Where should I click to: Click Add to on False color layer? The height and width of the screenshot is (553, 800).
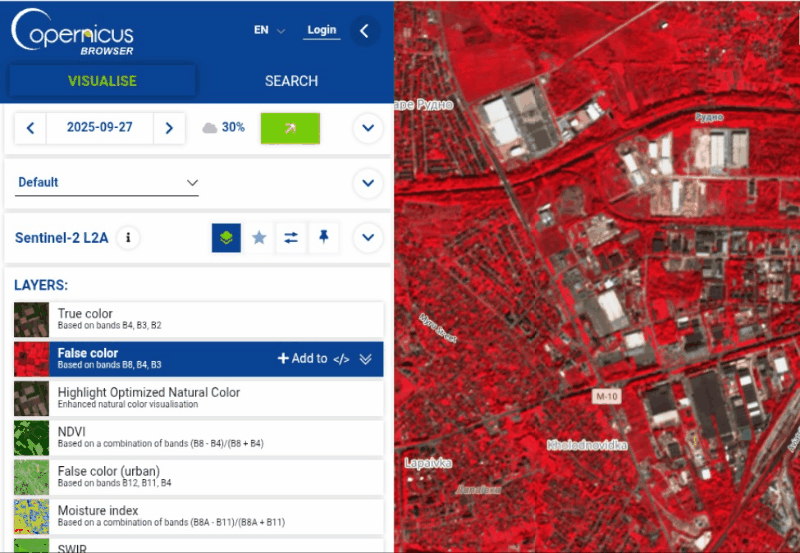(302, 359)
